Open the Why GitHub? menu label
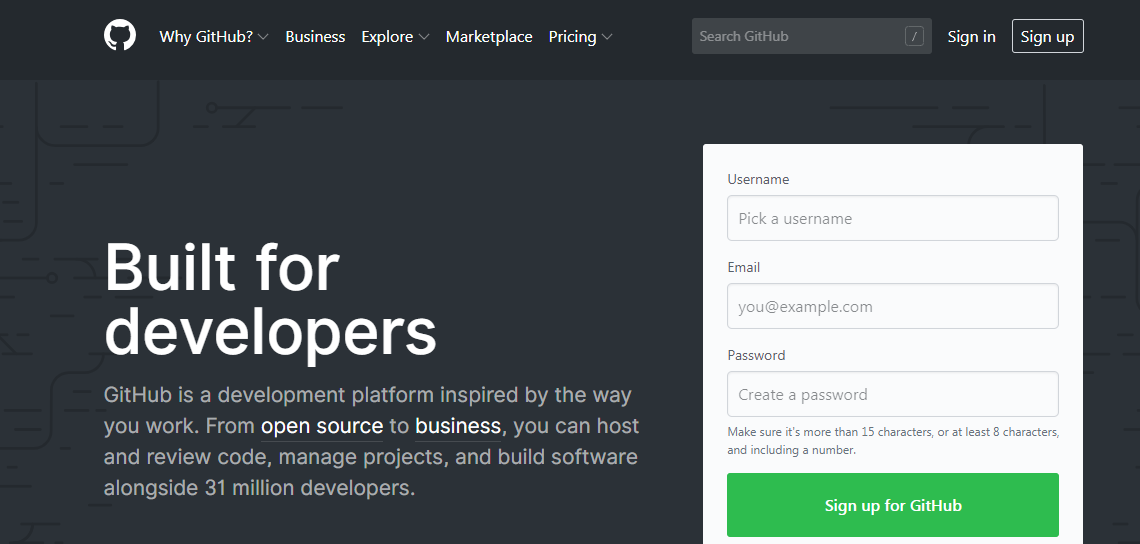The height and width of the screenshot is (544, 1140). [206, 37]
